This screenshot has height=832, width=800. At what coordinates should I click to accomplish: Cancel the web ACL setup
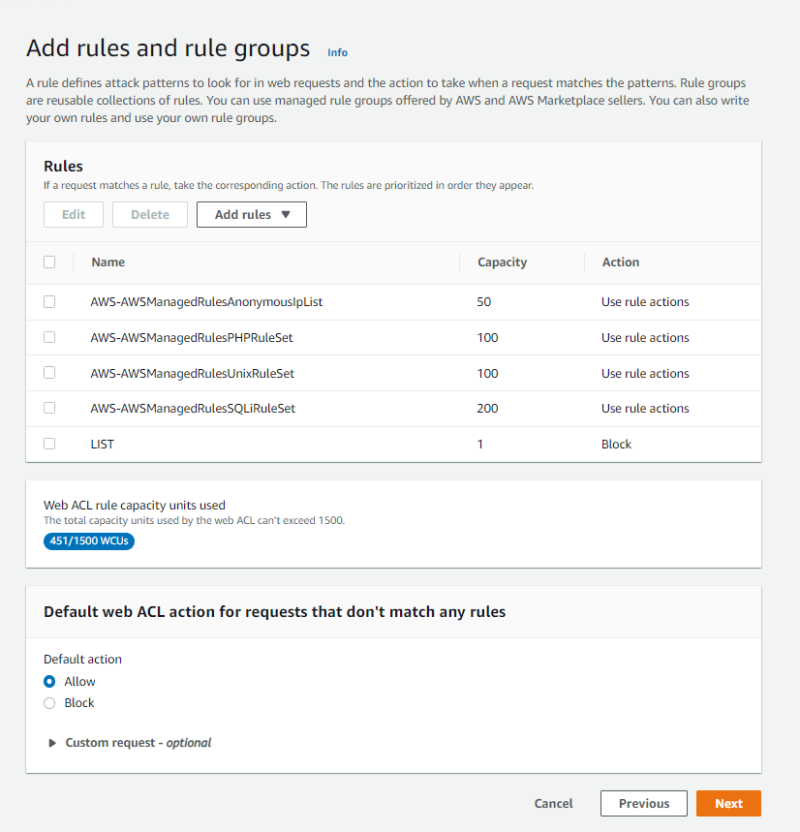(x=553, y=803)
